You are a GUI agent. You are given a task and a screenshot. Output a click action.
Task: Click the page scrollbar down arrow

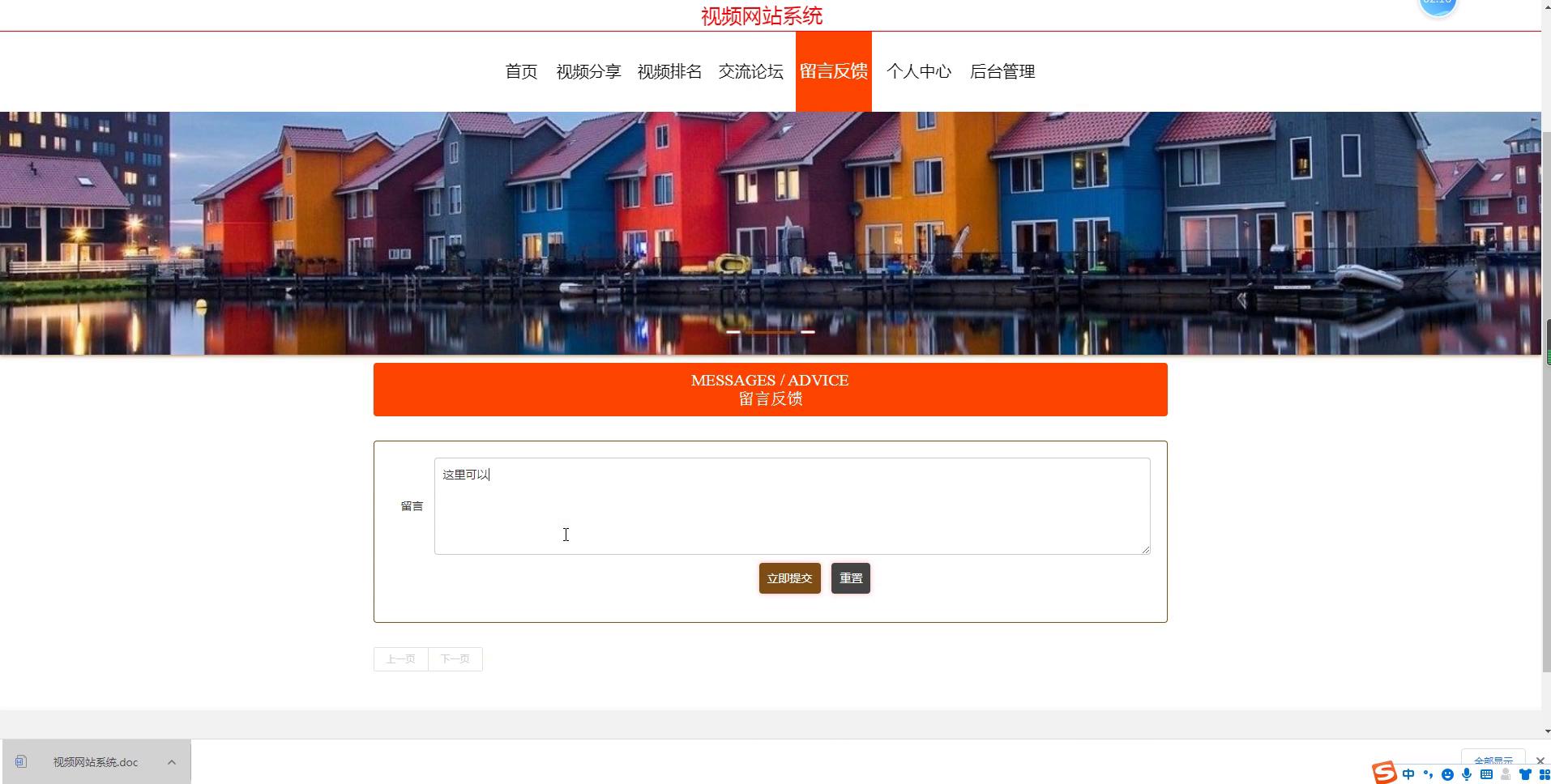1546,731
